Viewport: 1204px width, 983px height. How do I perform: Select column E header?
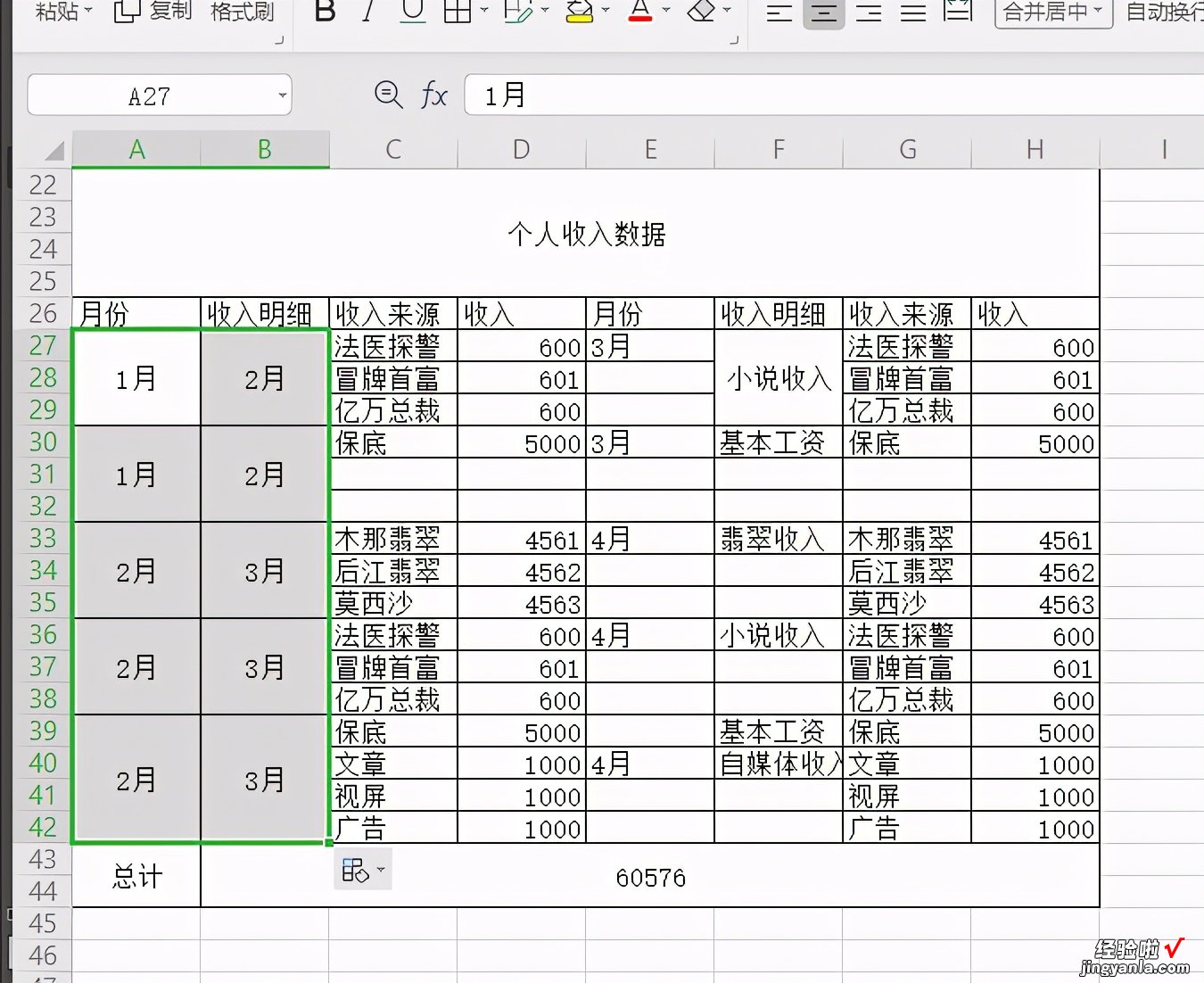coord(650,149)
